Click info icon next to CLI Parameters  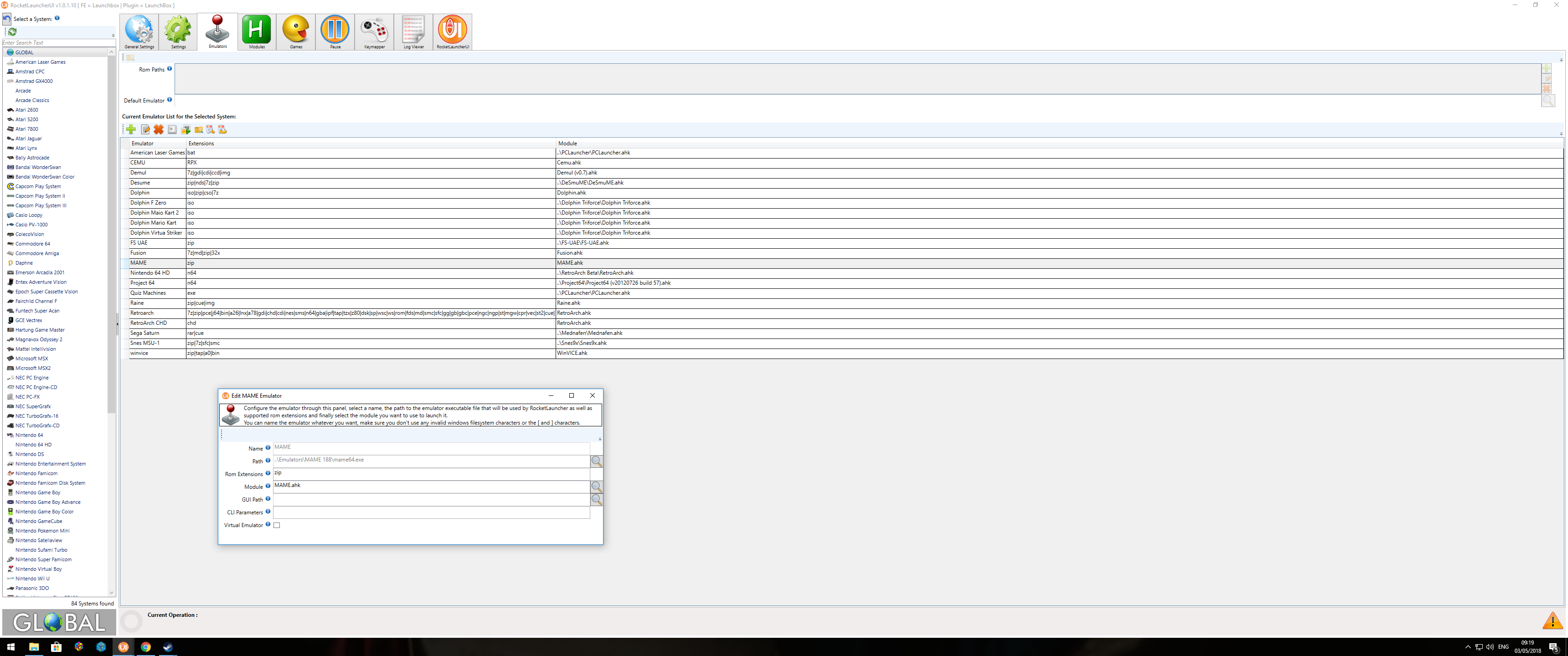pos(268,512)
